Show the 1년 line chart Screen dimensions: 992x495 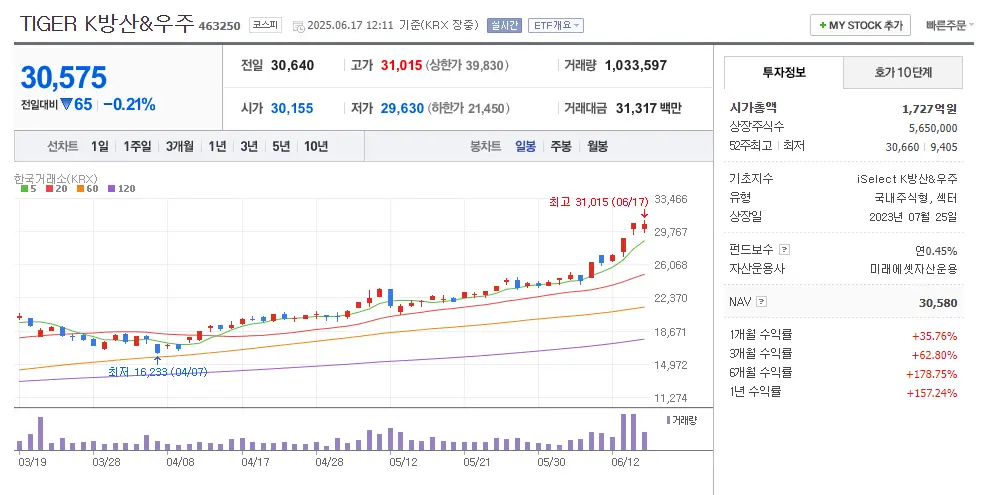click(217, 146)
